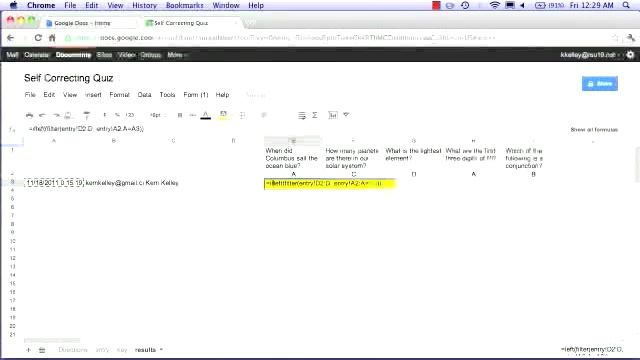640x360 pixels.
Task: Switch to the key sheet tab
Action: 122,350
